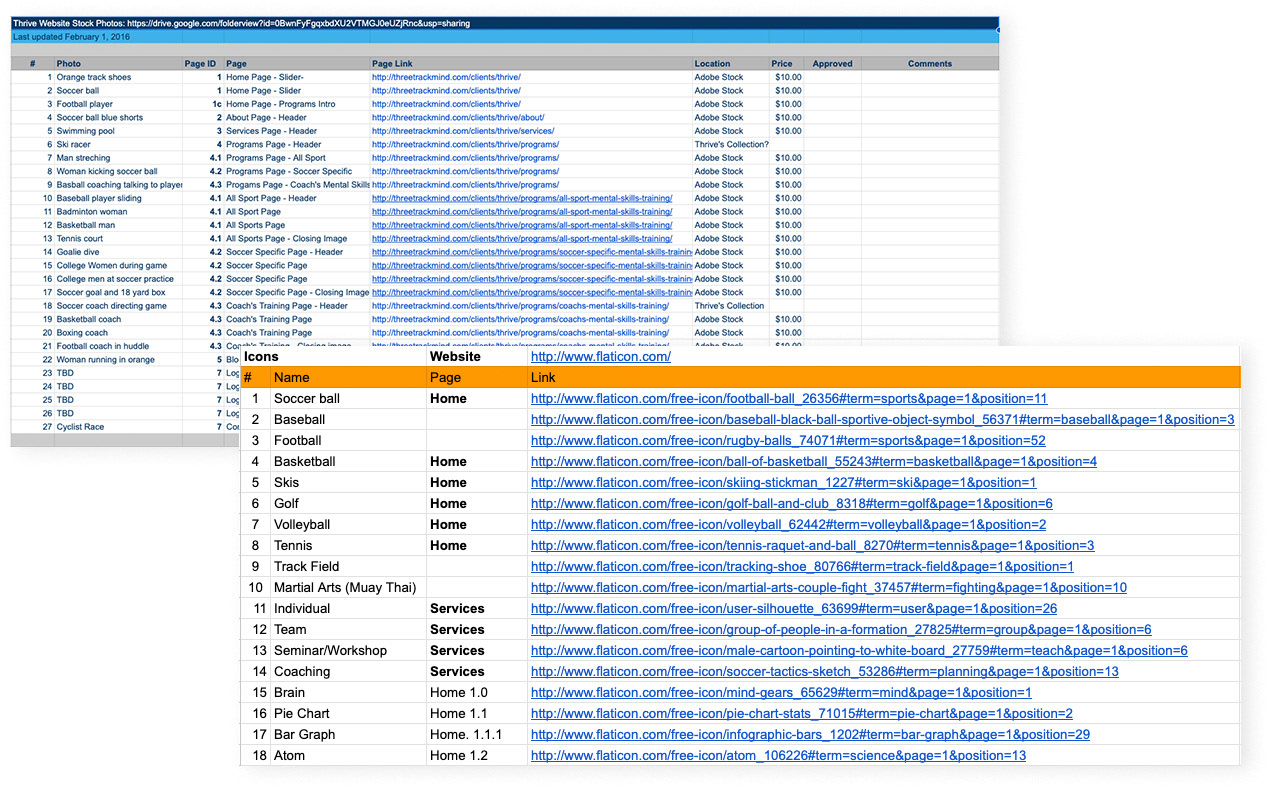Open the tennis-raquet-and-ball icon link

[812, 545]
